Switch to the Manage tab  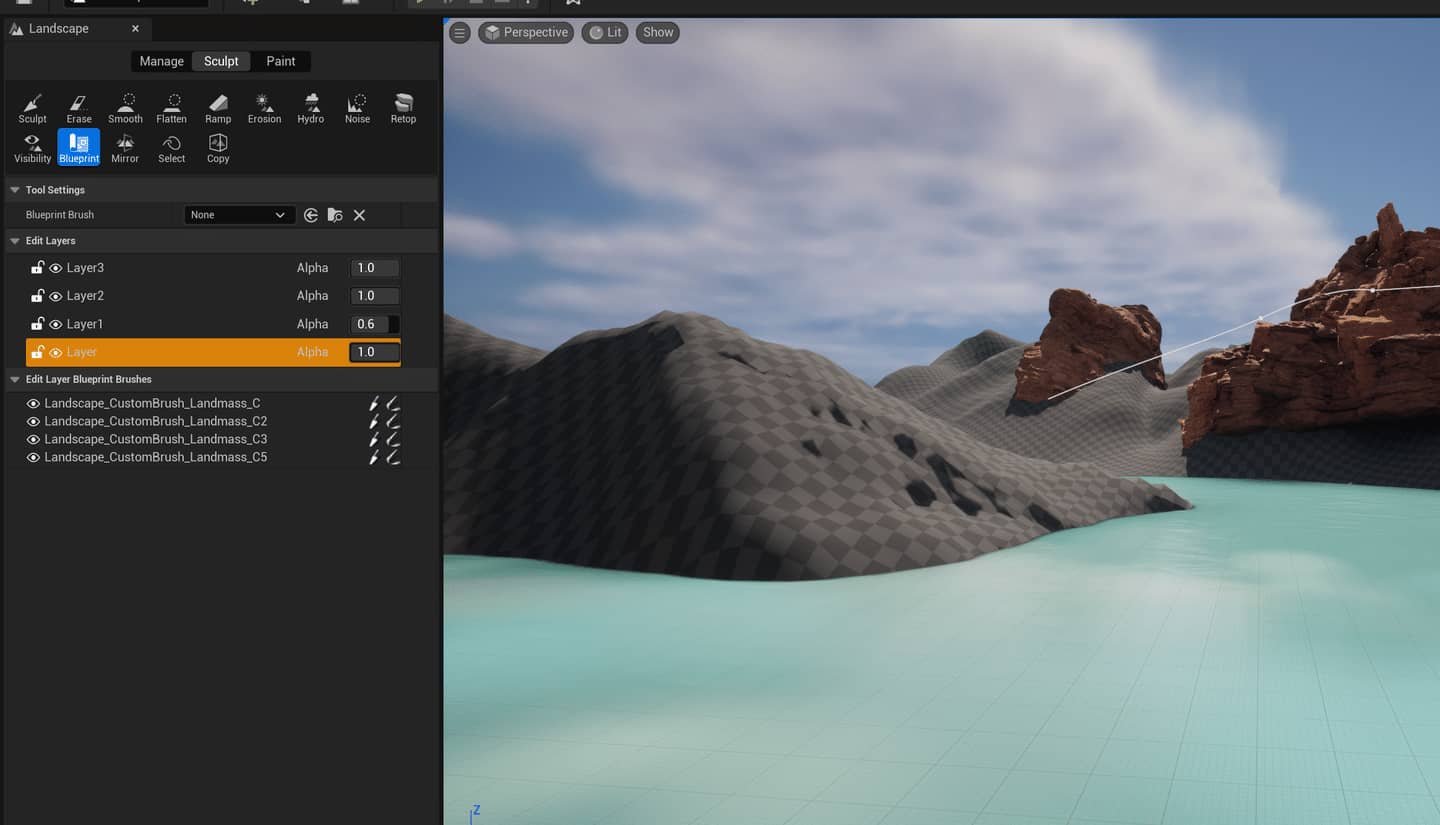[x=161, y=61]
